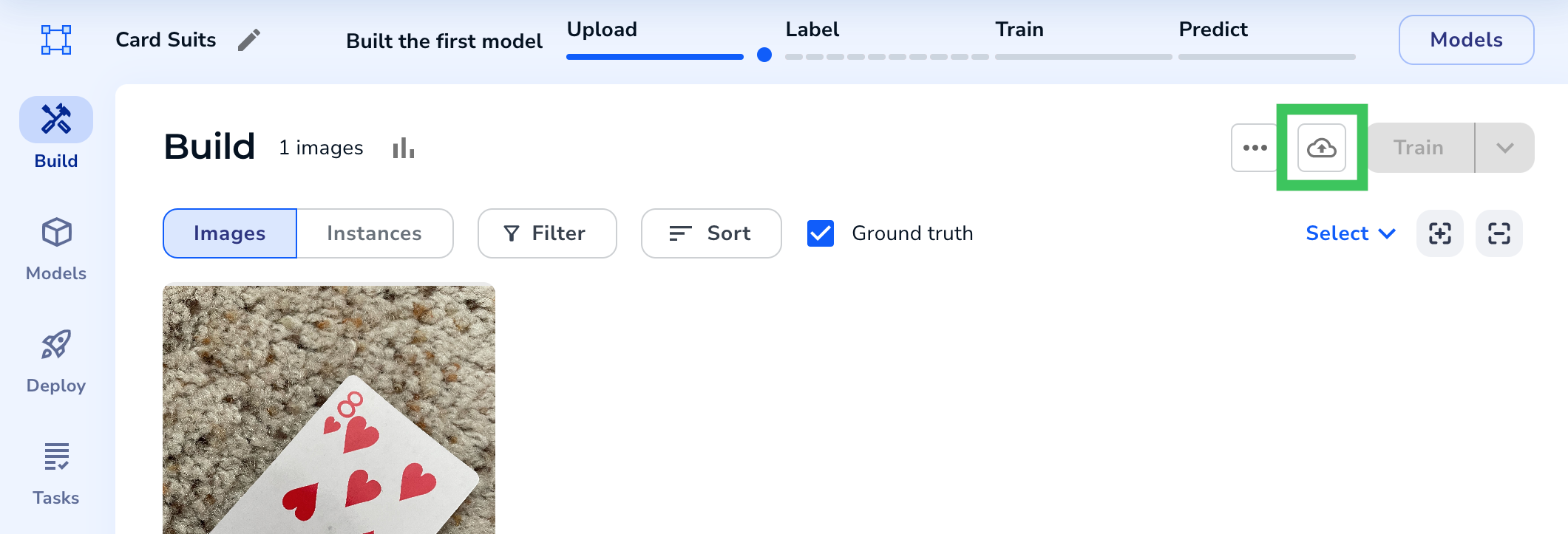This screenshot has width=1568, height=534.
Task: Open the bar chart statistics icon
Action: coord(403,148)
